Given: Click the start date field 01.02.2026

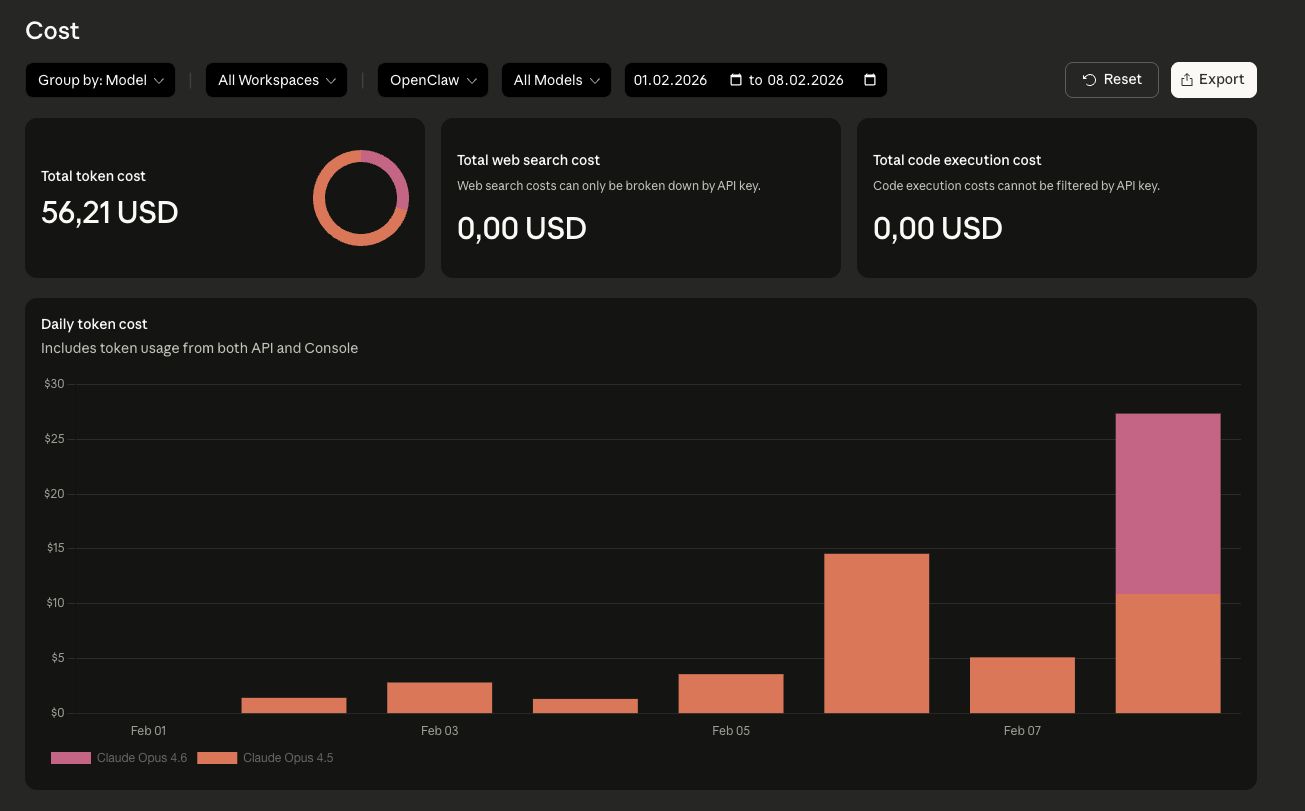Looking at the screenshot, I should click(x=671, y=80).
